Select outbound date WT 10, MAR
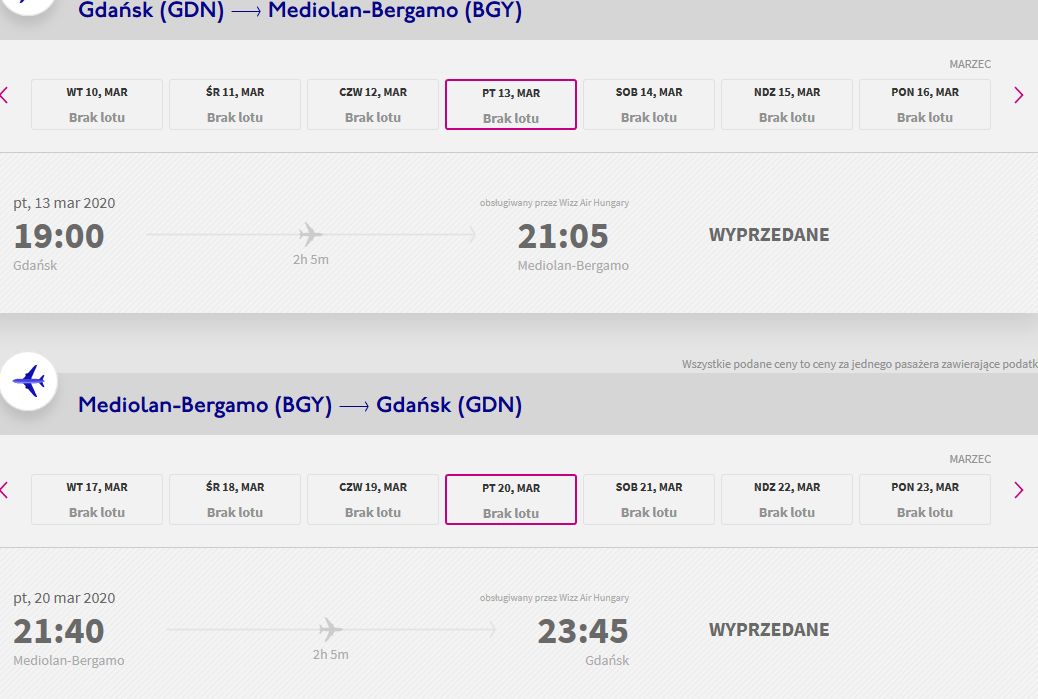Image resolution: width=1038 pixels, height=699 pixels. click(97, 104)
